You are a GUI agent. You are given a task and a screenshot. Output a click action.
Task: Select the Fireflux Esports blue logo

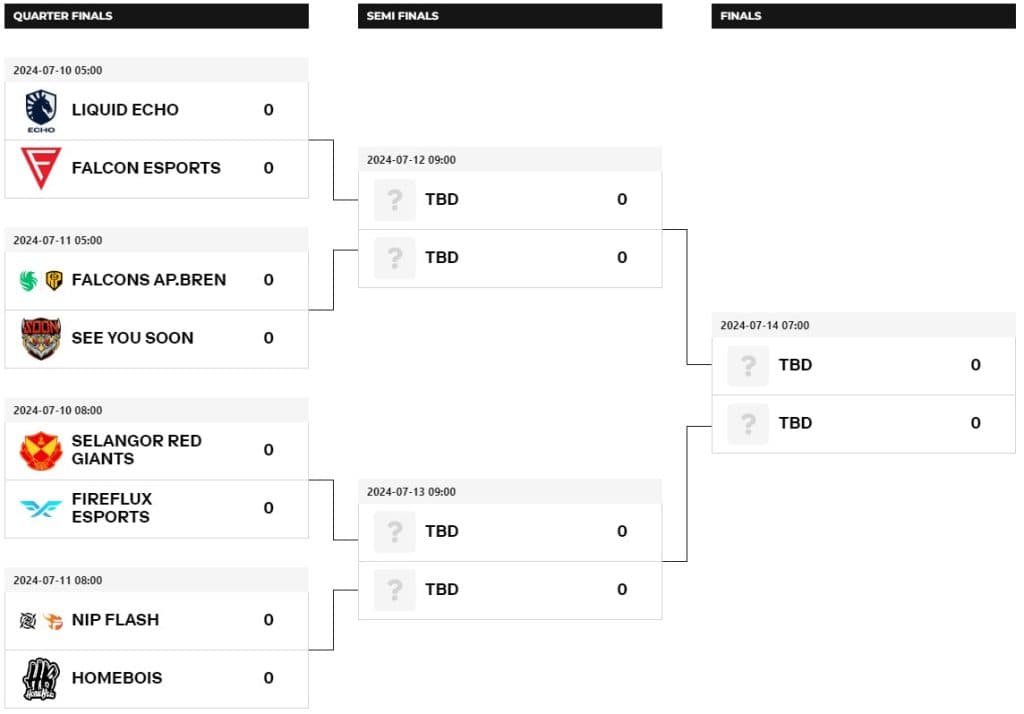tap(39, 508)
